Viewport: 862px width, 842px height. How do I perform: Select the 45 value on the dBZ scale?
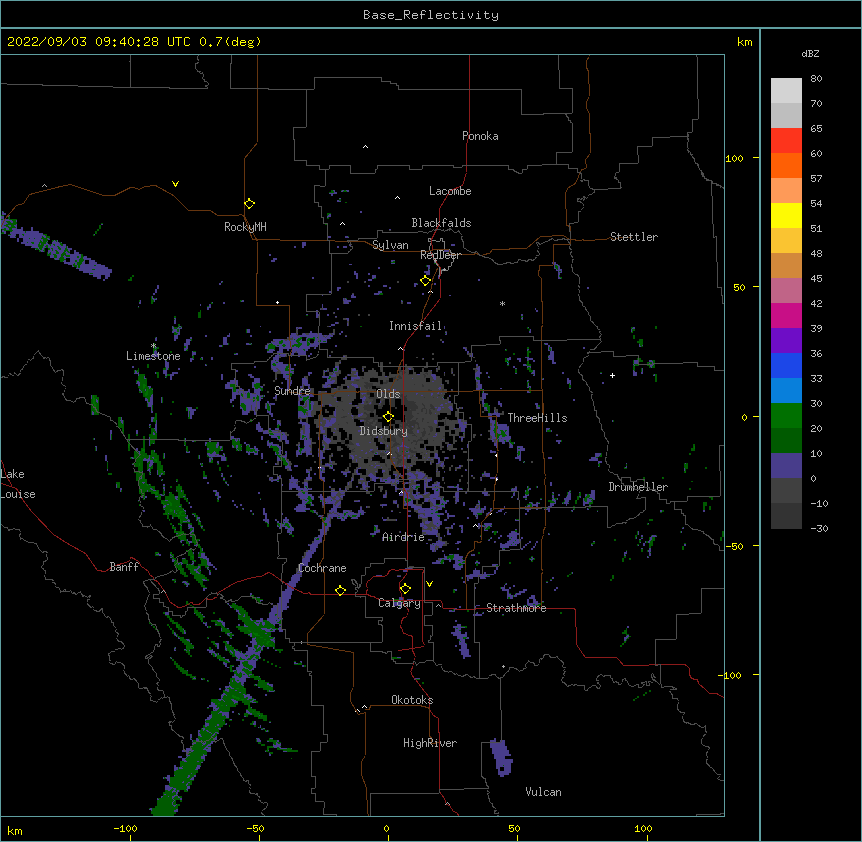[x=816, y=278]
